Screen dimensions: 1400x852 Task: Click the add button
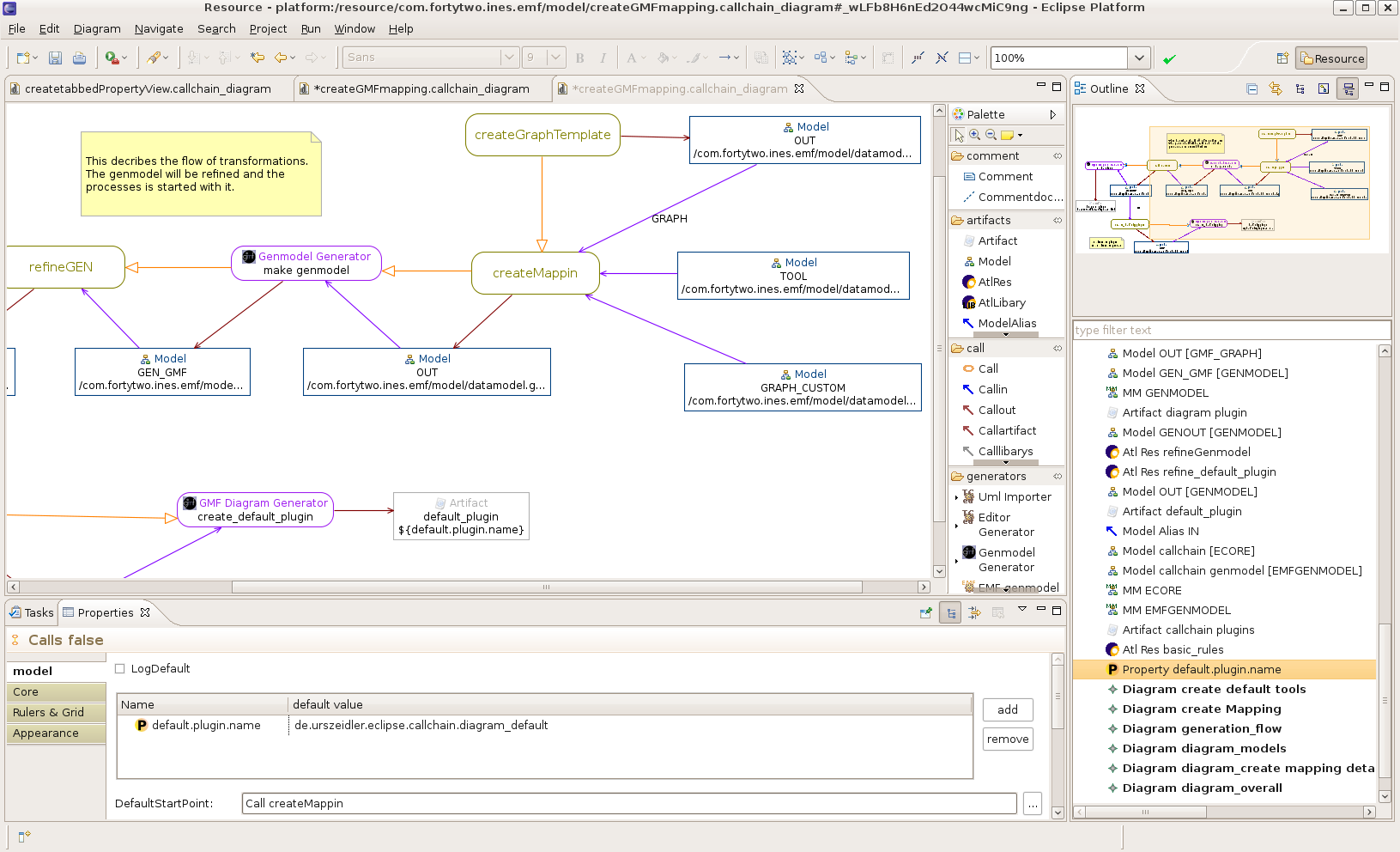[x=1008, y=709]
